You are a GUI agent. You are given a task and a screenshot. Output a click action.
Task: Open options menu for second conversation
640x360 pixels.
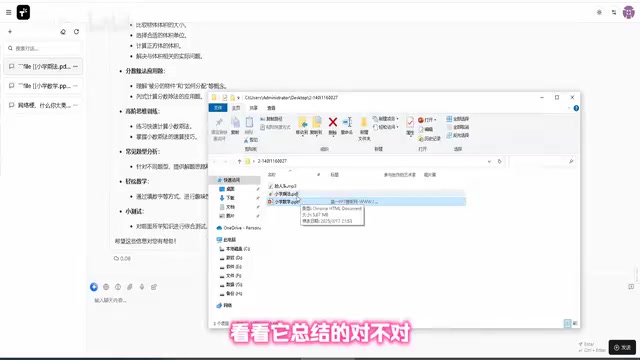point(76,86)
